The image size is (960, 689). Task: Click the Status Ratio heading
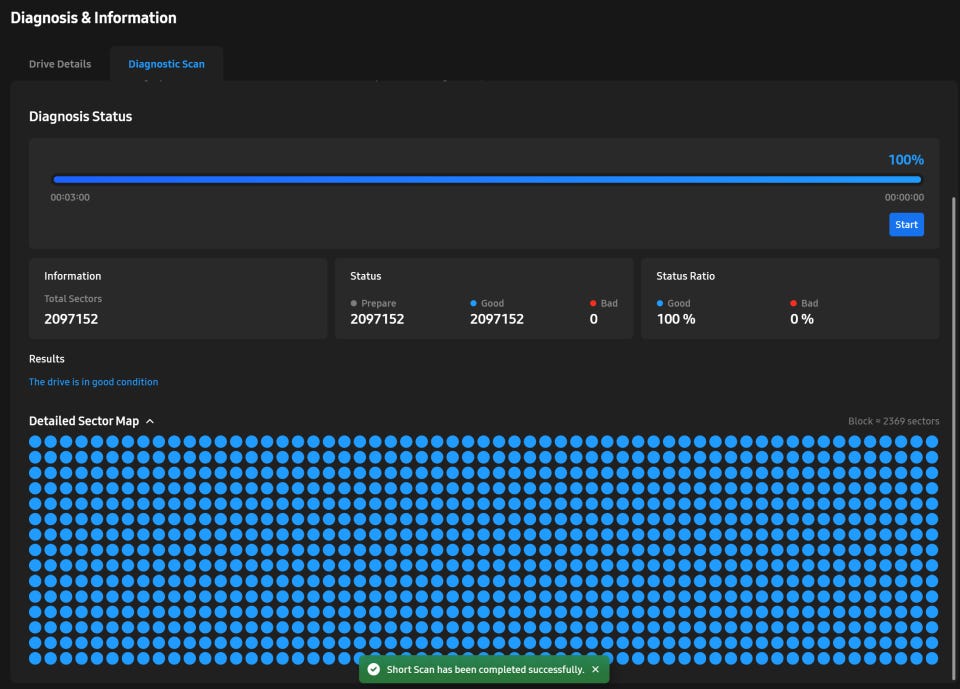[x=686, y=276]
